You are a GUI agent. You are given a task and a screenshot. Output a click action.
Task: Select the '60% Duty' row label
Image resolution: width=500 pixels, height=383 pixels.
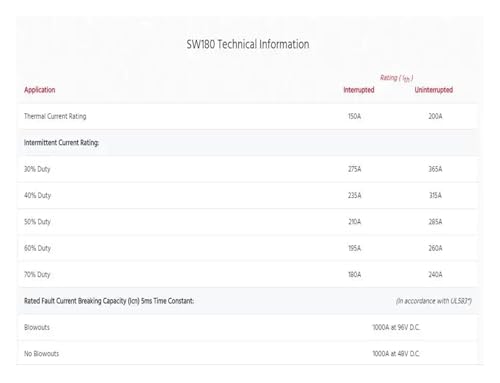[37, 248]
